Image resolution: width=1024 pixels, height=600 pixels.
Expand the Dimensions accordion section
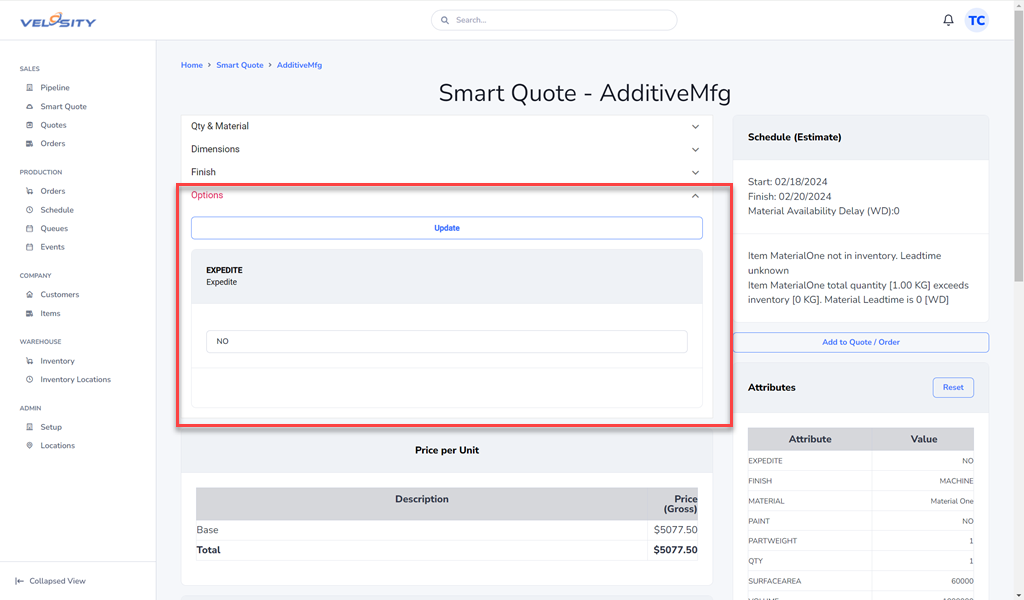click(x=695, y=150)
